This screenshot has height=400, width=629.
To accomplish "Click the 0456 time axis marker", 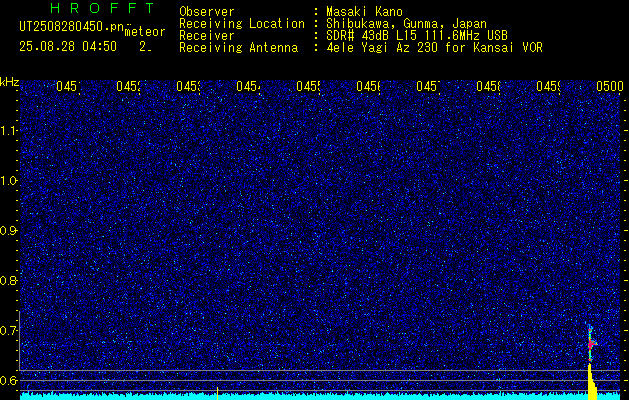I will (369, 86).
